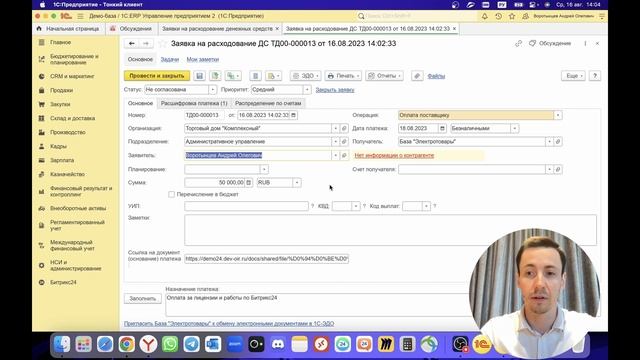This screenshot has width=640, height=360.
Task: Click the Заполнить button
Action: pyautogui.click(x=143, y=298)
